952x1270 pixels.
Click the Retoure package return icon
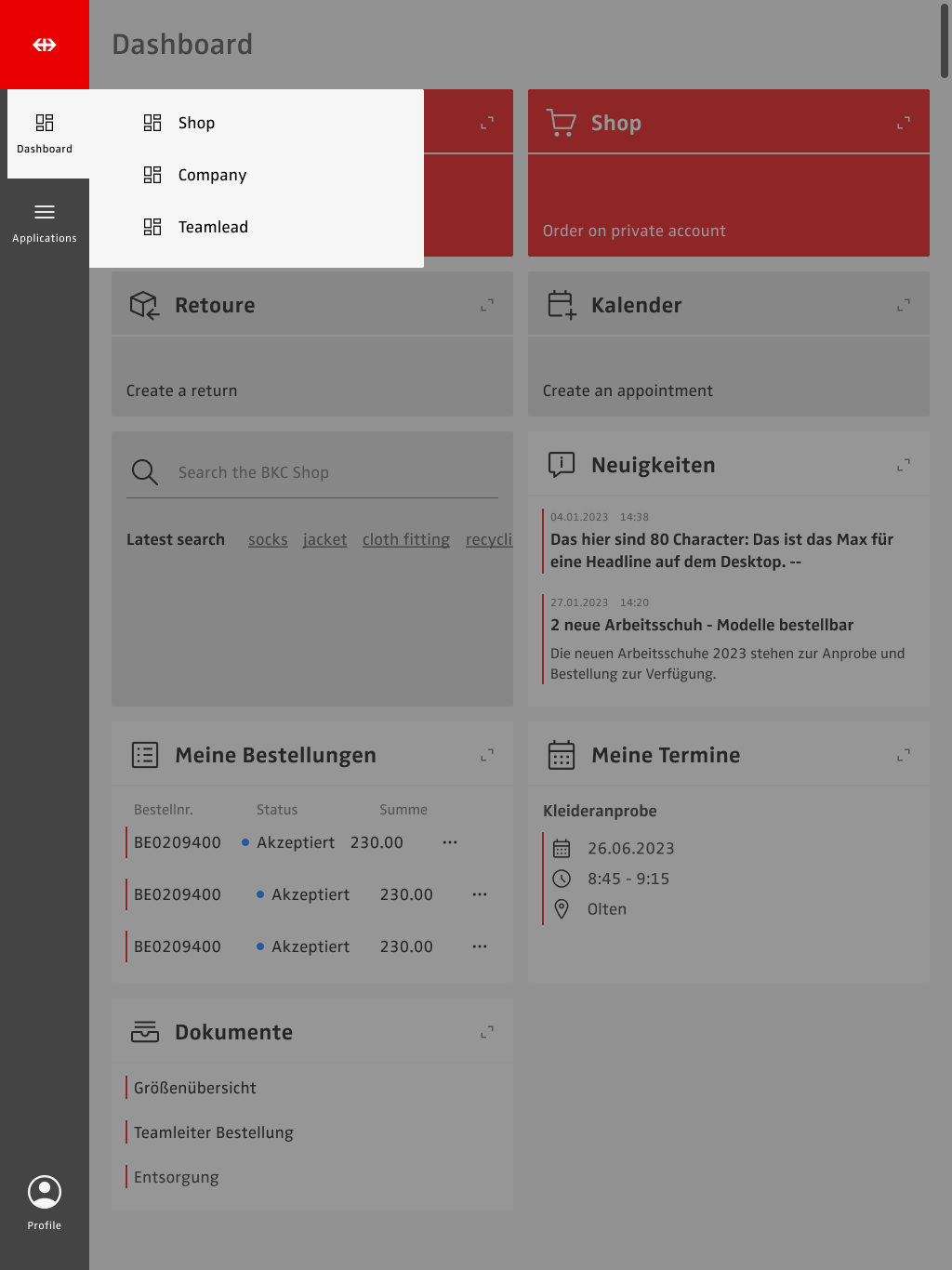click(x=144, y=305)
